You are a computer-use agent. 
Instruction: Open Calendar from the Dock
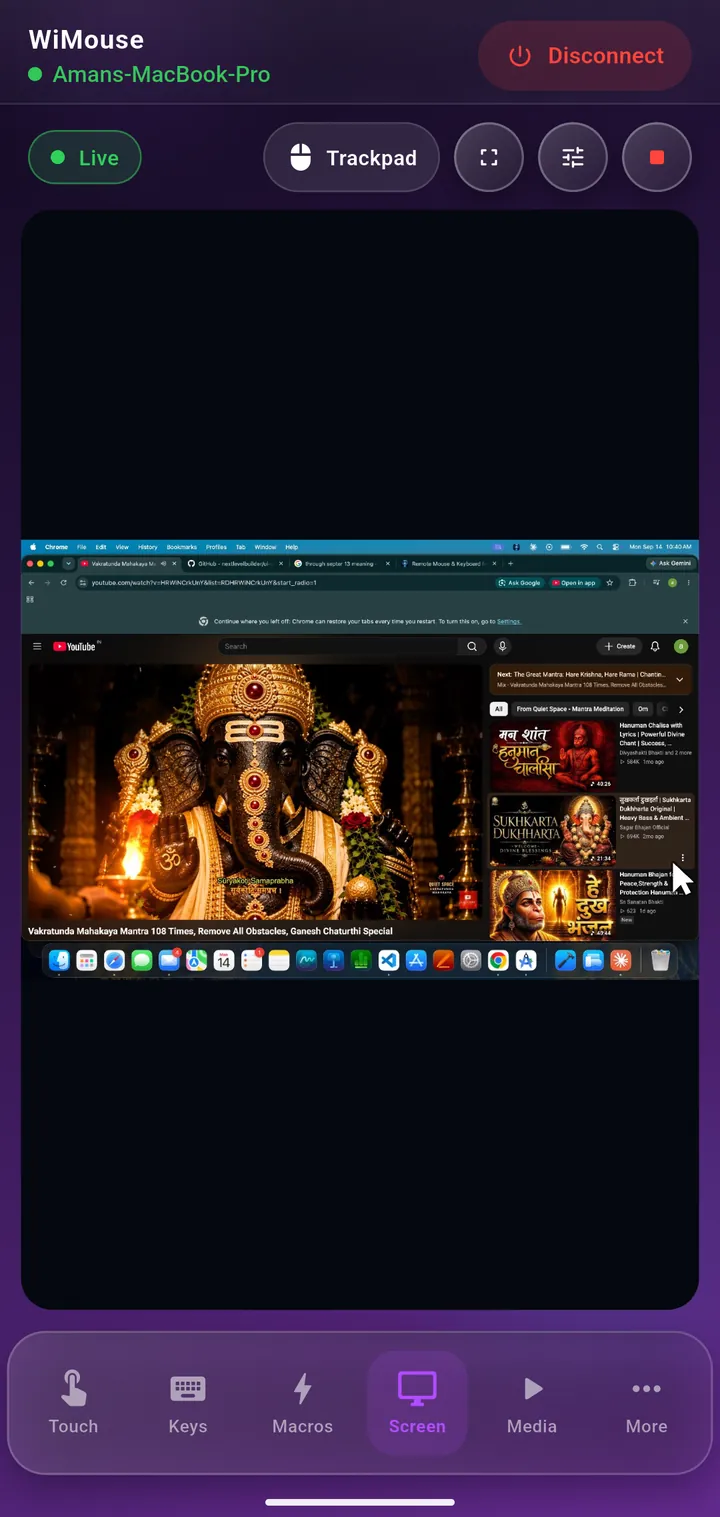tap(224, 960)
